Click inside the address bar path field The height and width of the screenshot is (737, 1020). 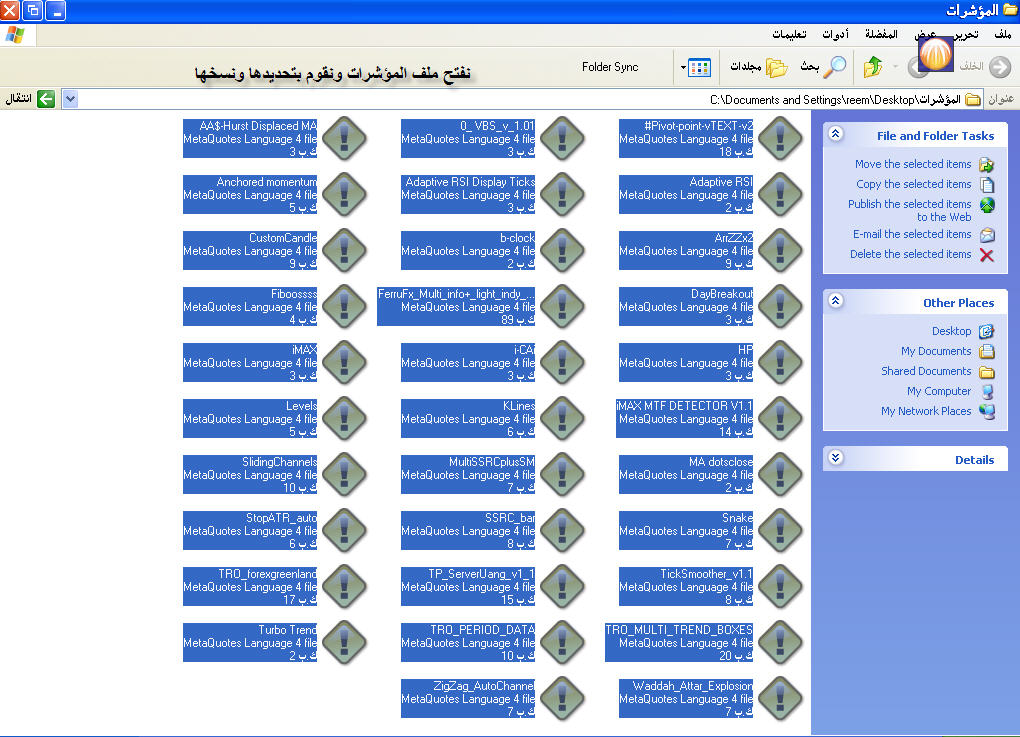(x=500, y=99)
